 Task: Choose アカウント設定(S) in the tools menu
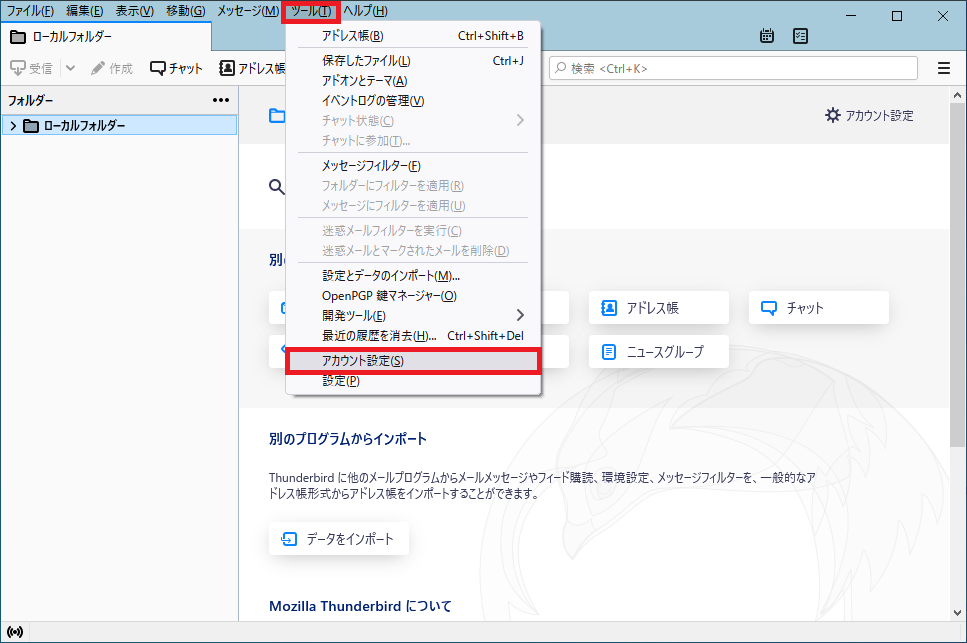click(413, 361)
